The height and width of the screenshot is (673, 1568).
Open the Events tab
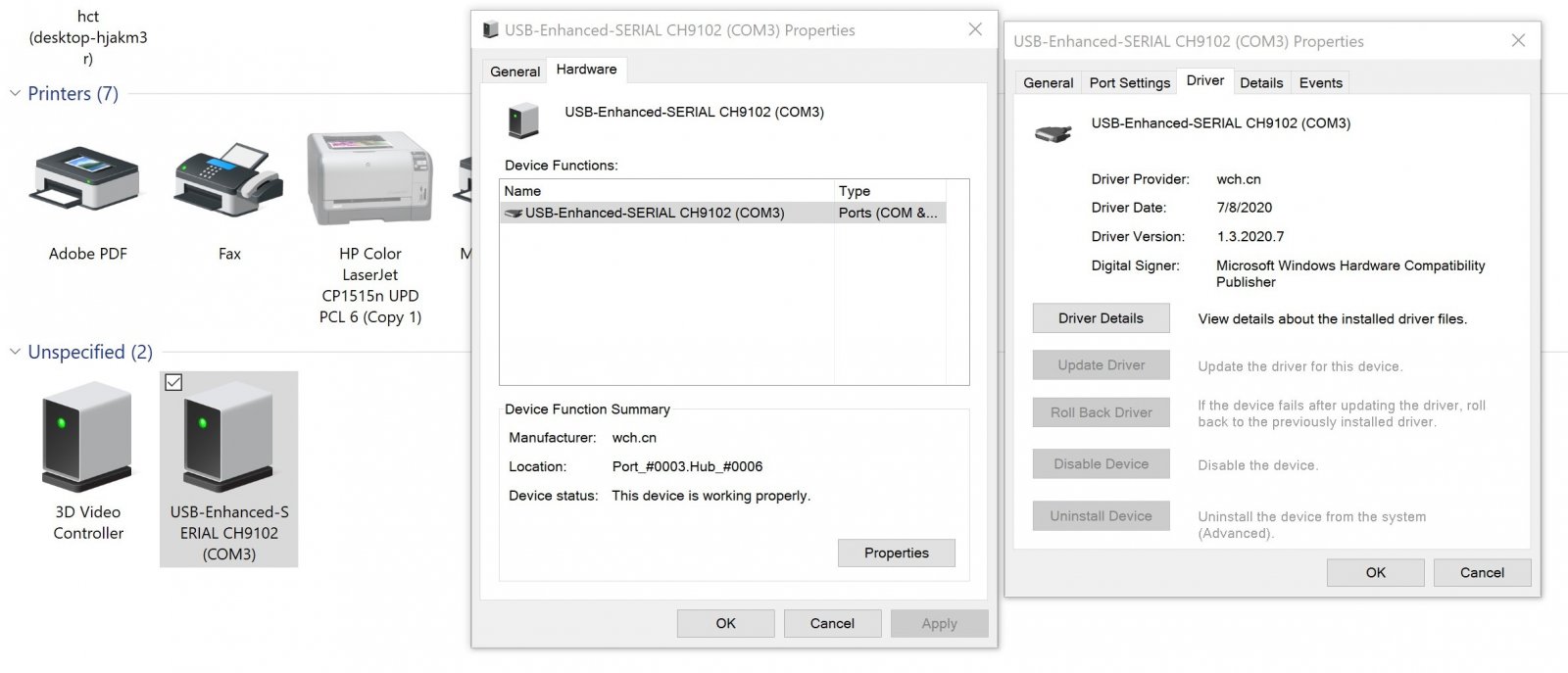point(1320,83)
